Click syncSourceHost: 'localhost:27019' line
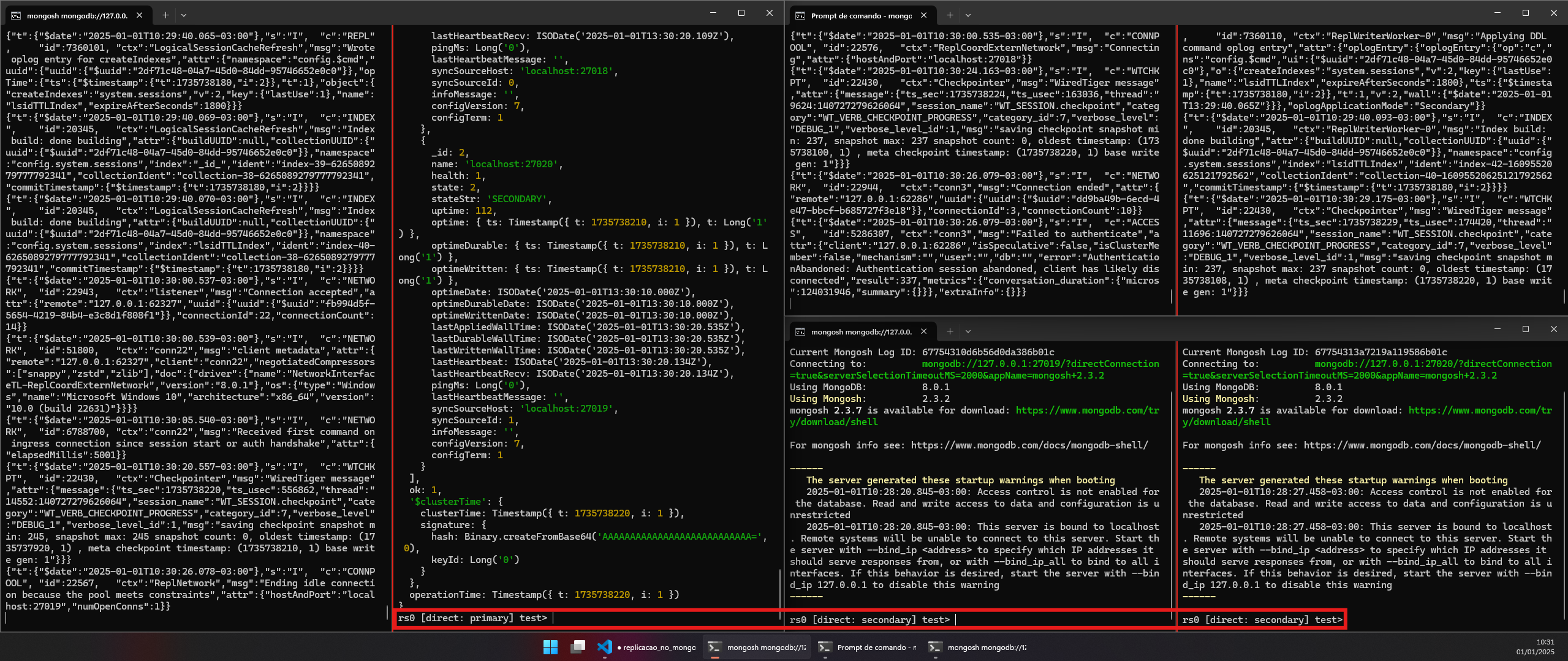The image size is (1568, 661). tap(525, 409)
